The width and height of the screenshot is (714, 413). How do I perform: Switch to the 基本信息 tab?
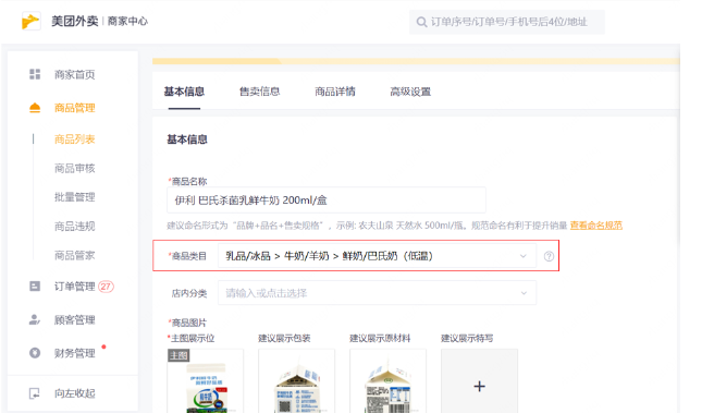184,92
